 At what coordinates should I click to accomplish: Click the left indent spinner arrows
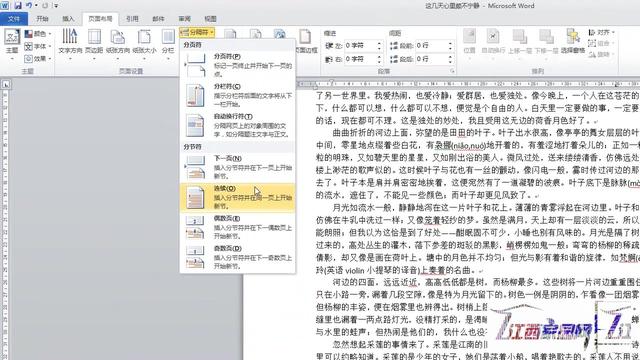click(379, 45)
